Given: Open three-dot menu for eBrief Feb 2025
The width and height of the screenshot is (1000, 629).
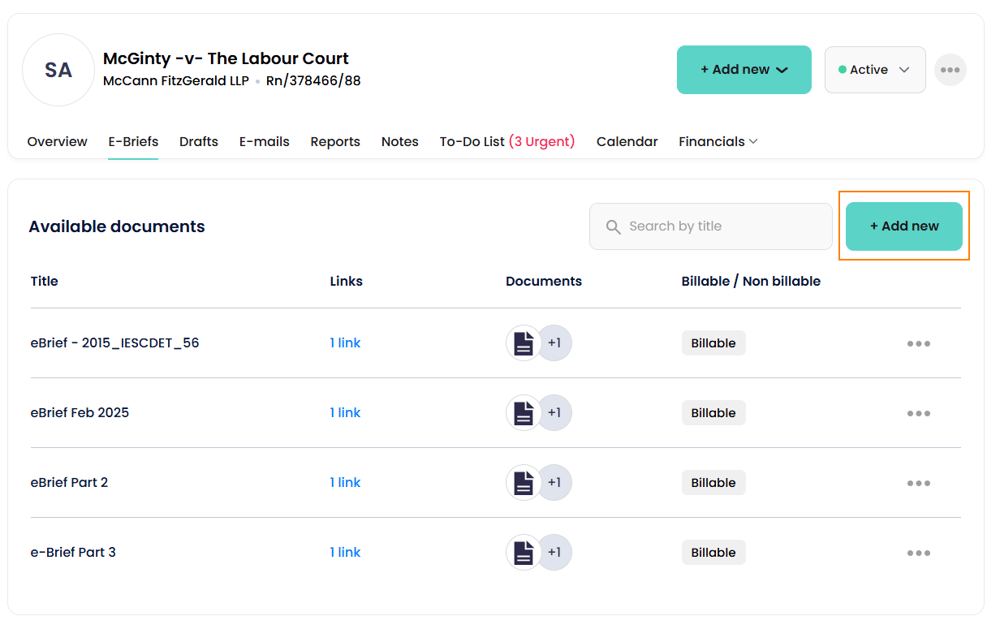Looking at the screenshot, I should tap(918, 414).
